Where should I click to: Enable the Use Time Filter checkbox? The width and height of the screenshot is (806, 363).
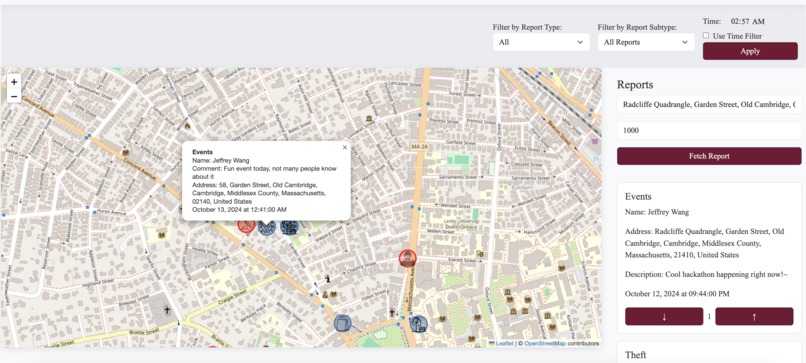pyautogui.click(x=706, y=35)
